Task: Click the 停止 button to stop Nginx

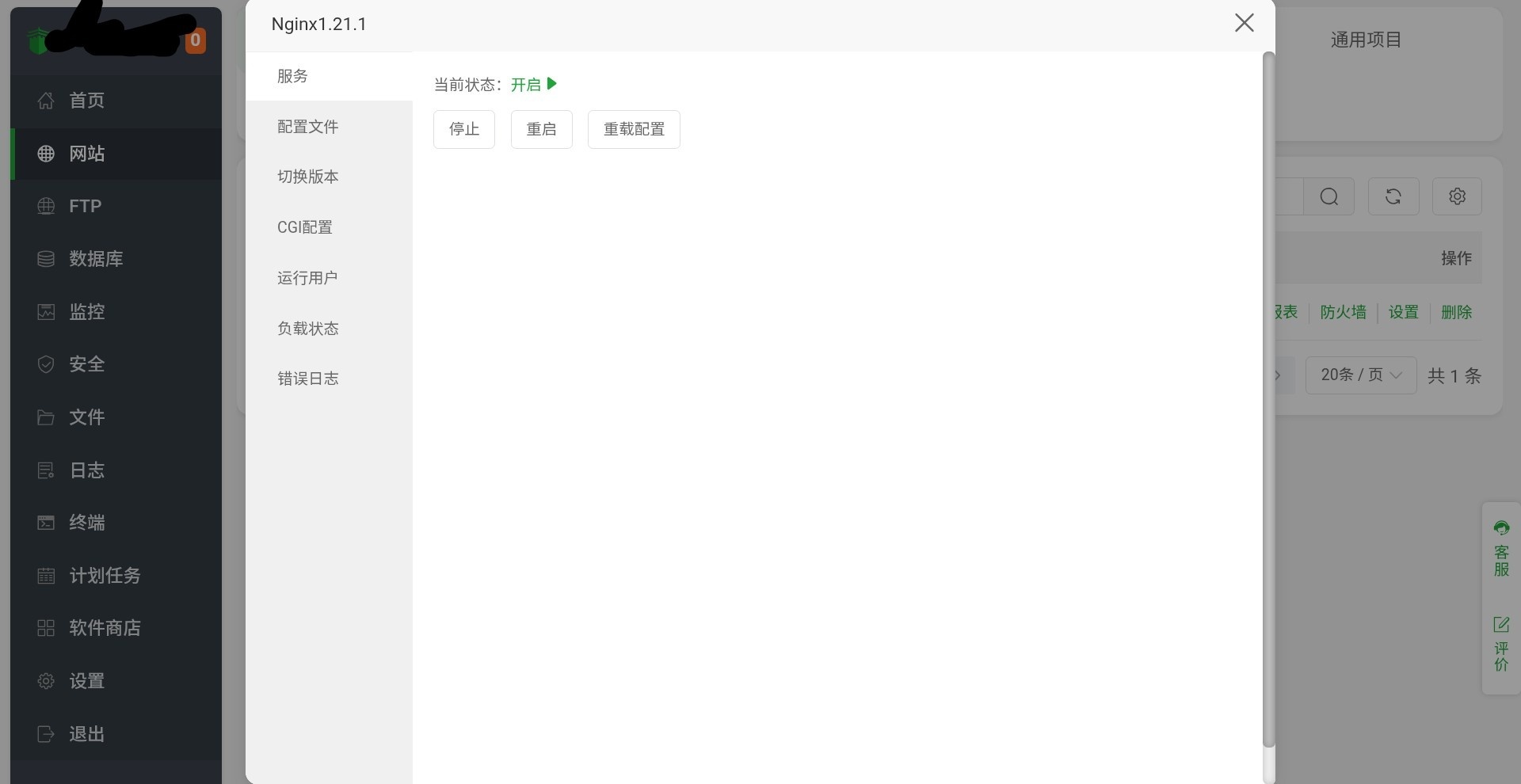Action: (464, 129)
